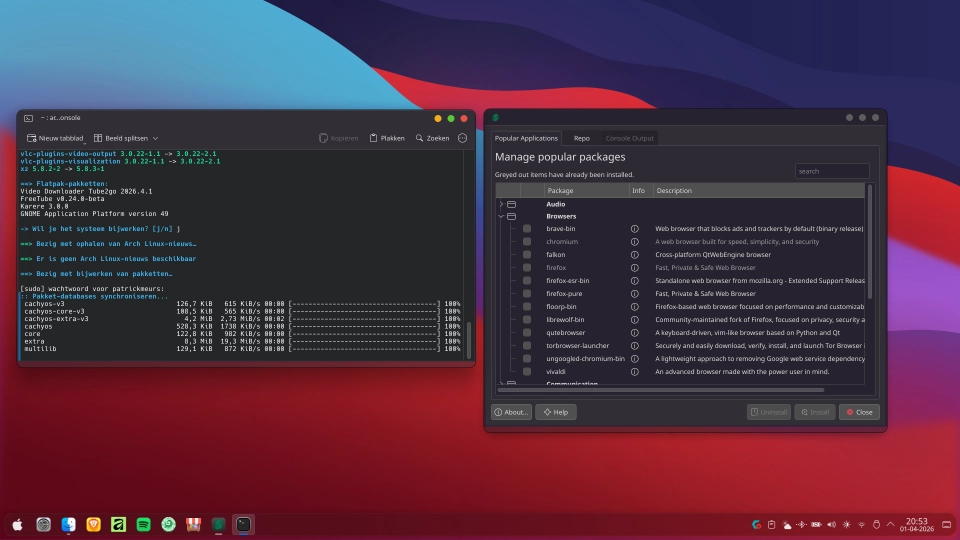Open the battery status tray icon
This screenshot has height=540, width=960.
coord(817,525)
